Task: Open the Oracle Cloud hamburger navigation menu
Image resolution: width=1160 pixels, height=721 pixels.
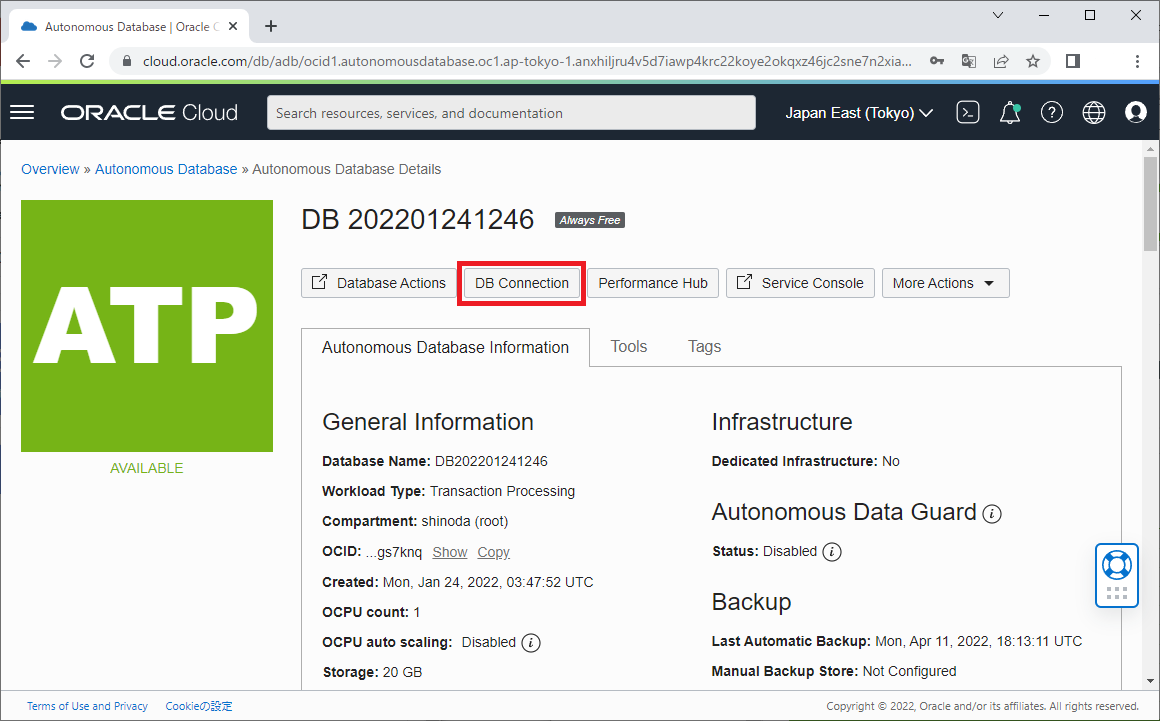Action: [22, 112]
